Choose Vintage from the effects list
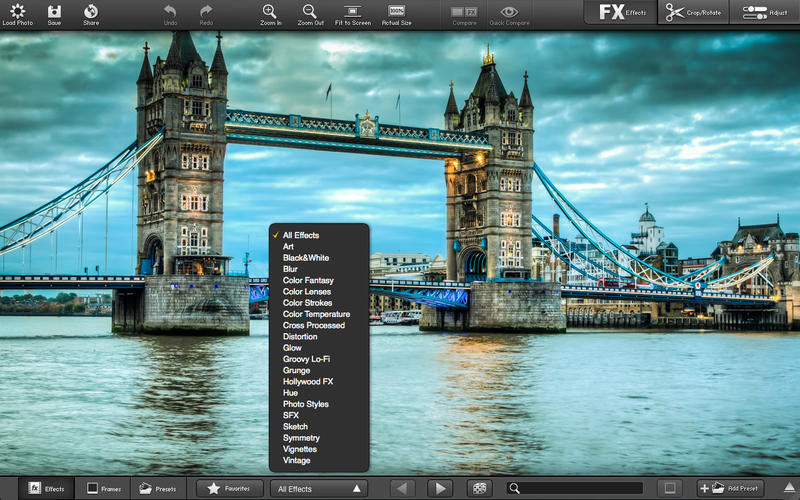Screen dimensions: 800x500 (297, 460)
